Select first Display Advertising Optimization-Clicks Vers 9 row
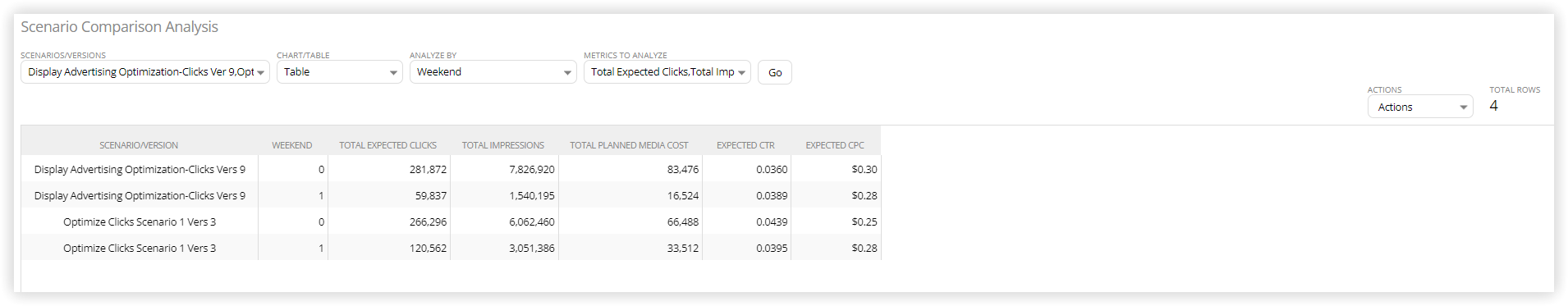Image resolution: width=1568 pixels, height=306 pixels. click(x=451, y=169)
